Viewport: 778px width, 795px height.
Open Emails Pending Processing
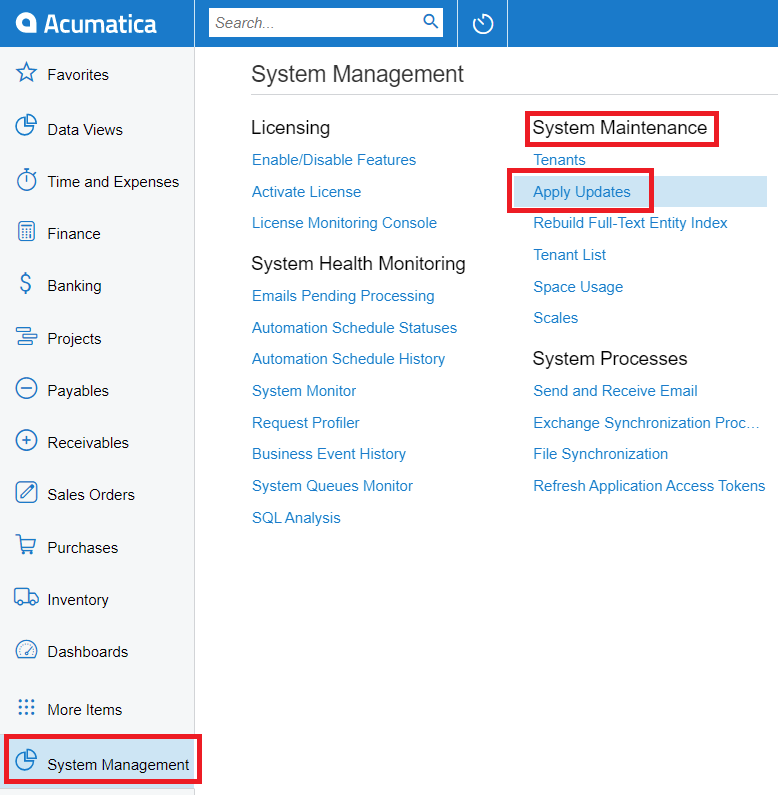pyautogui.click(x=343, y=296)
